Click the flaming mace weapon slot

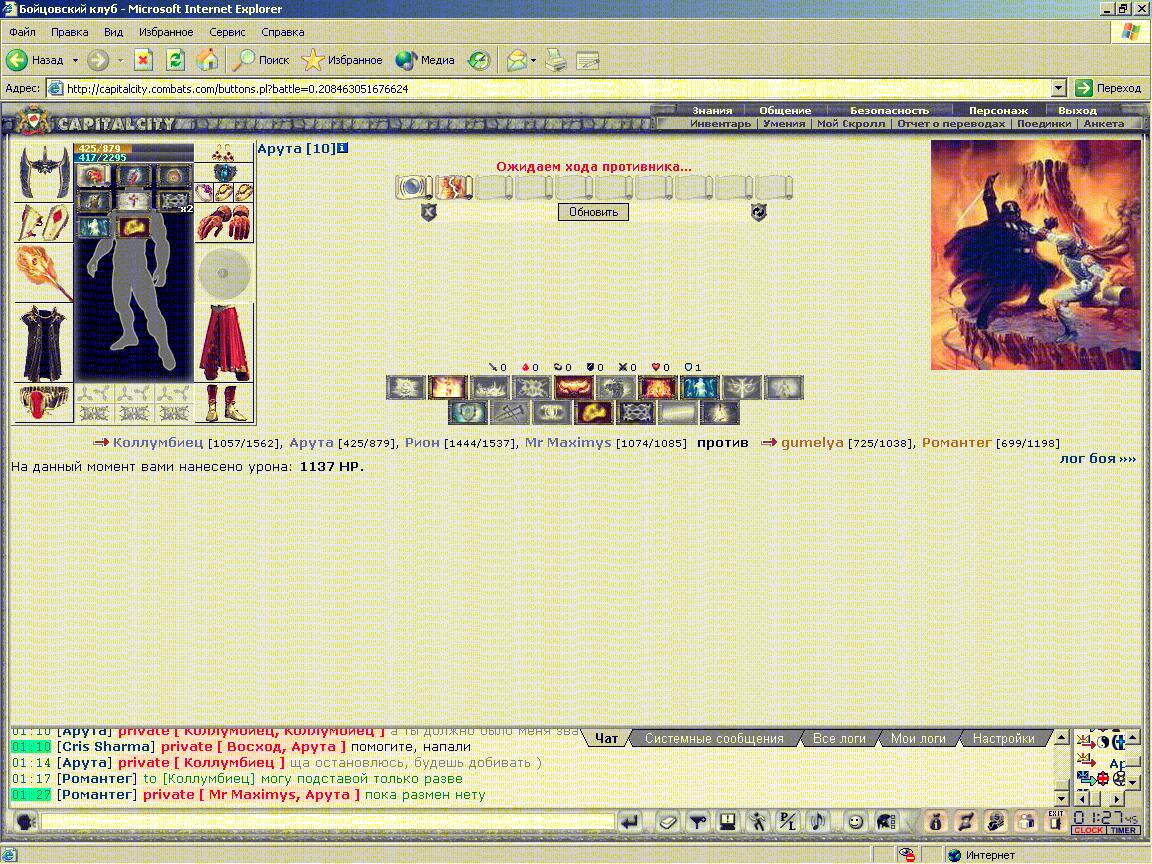(x=43, y=273)
